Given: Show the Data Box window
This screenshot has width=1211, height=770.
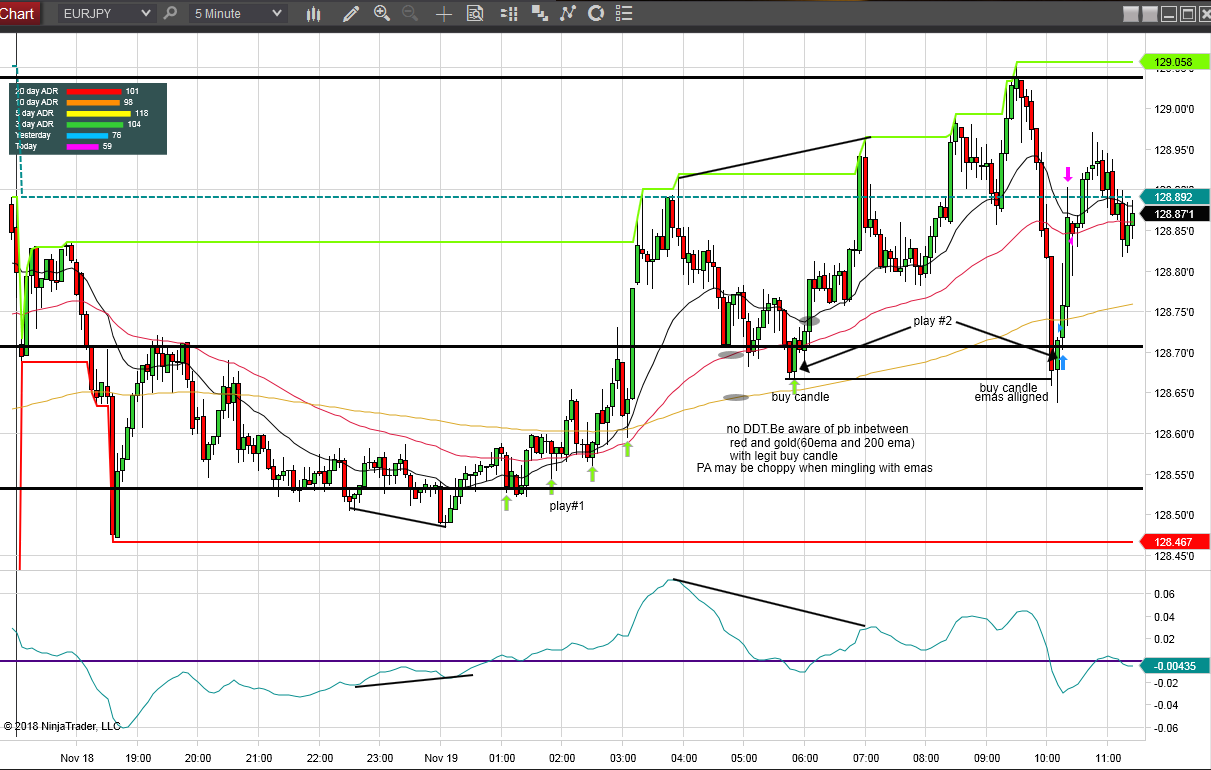Looking at the screenshot, I should [475, 14].
